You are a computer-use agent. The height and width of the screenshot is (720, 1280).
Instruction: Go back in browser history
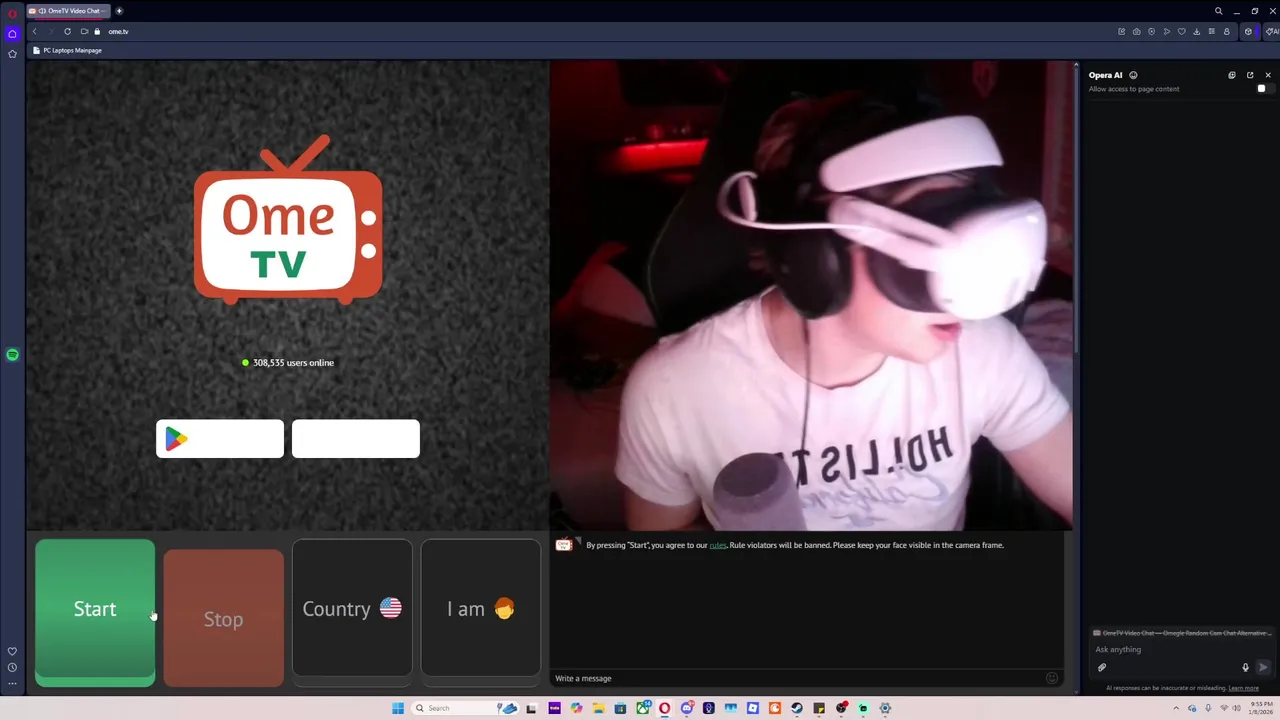[x=34, y=31]
